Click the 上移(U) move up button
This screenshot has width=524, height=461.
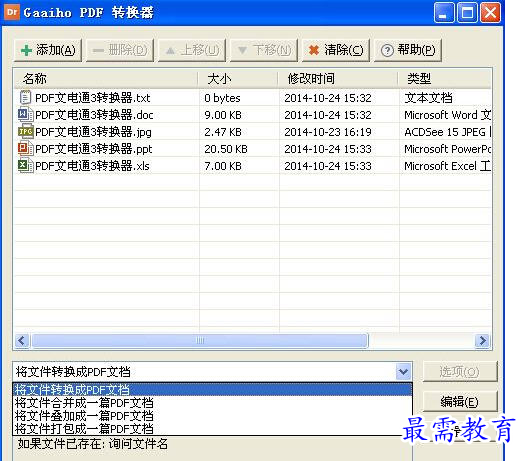coord(192,50)
